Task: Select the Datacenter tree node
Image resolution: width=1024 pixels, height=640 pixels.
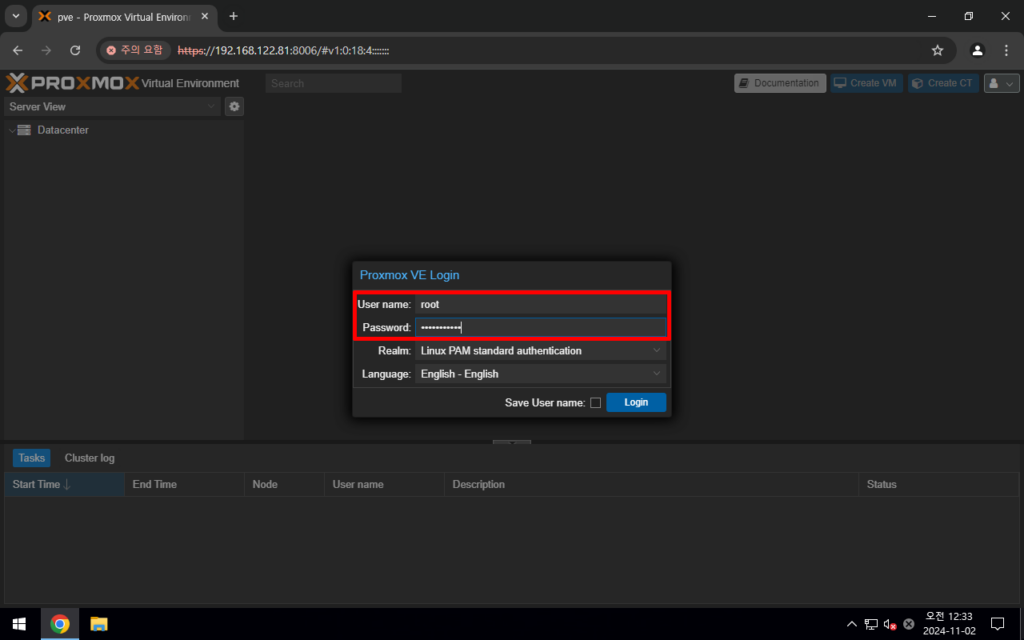Action: (x=62, y=130)
